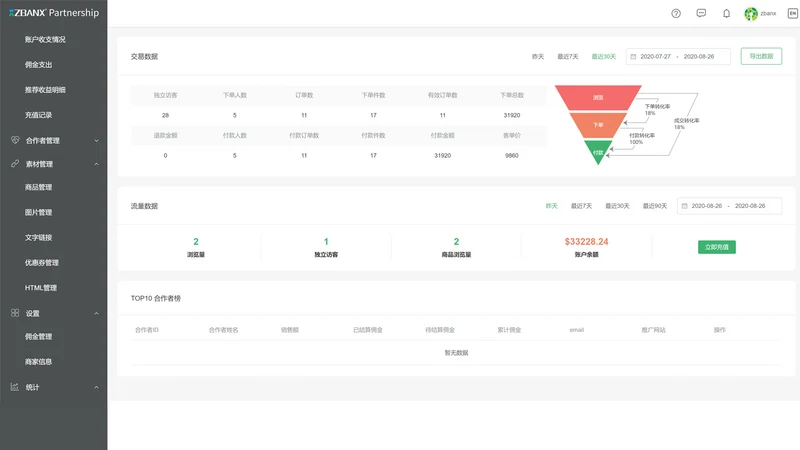The image size is (800, 450).
Task: Select 最近90天 filter in 流量数据
Action: [x=655, y=206]
